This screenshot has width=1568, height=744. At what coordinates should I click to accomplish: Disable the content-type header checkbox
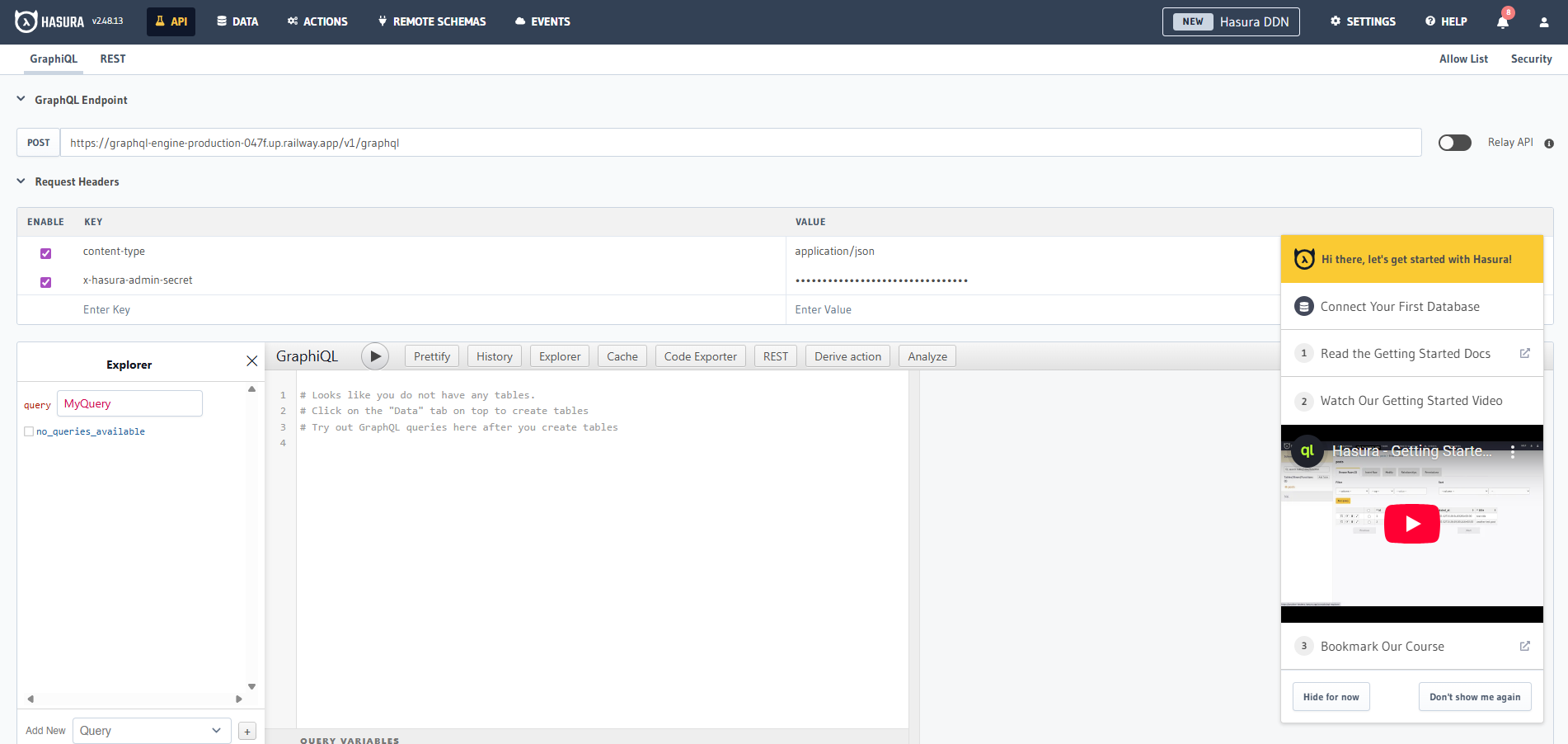coord(45,253)
